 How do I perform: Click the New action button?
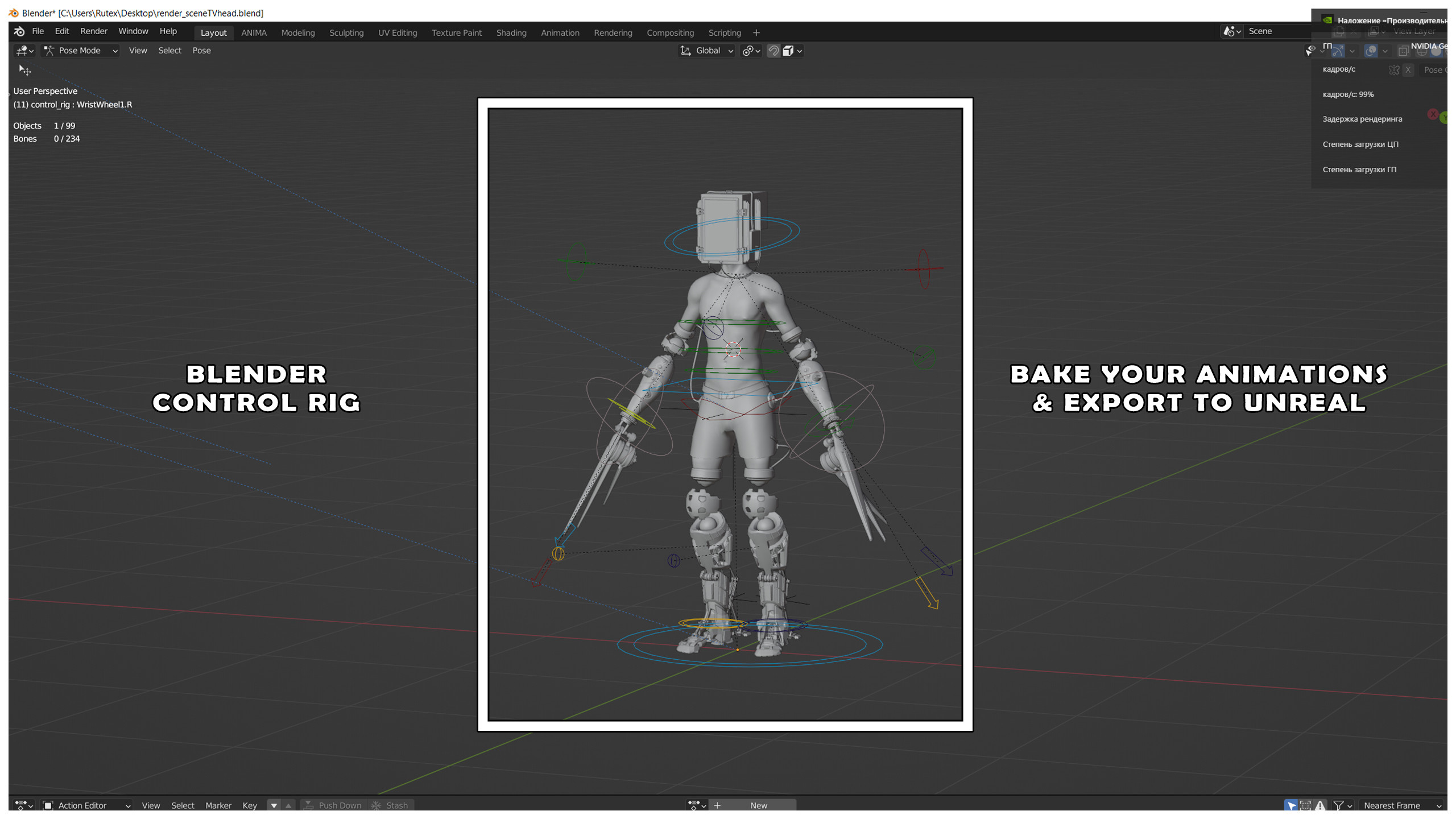(x=759, y=805)
